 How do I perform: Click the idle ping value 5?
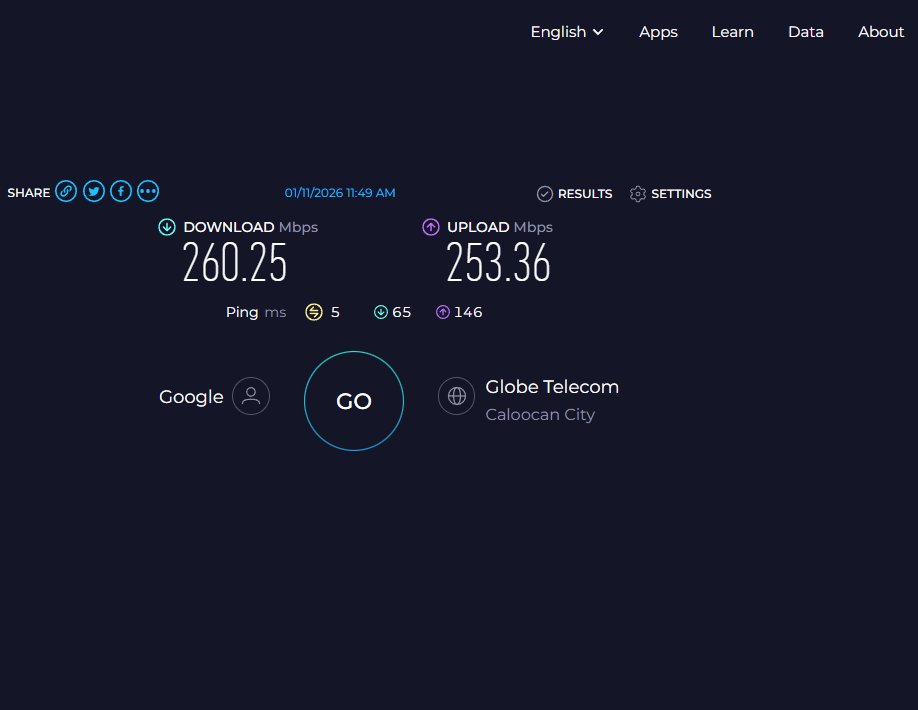tap(335, 312)
